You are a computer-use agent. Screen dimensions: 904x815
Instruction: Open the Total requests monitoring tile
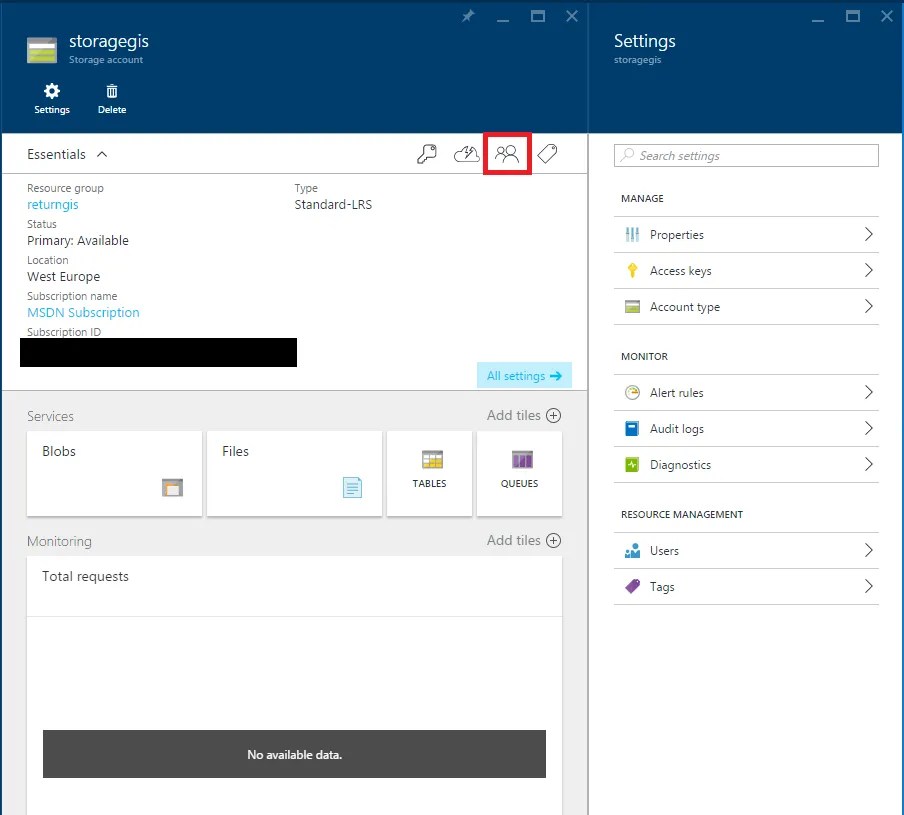point(294,685)
